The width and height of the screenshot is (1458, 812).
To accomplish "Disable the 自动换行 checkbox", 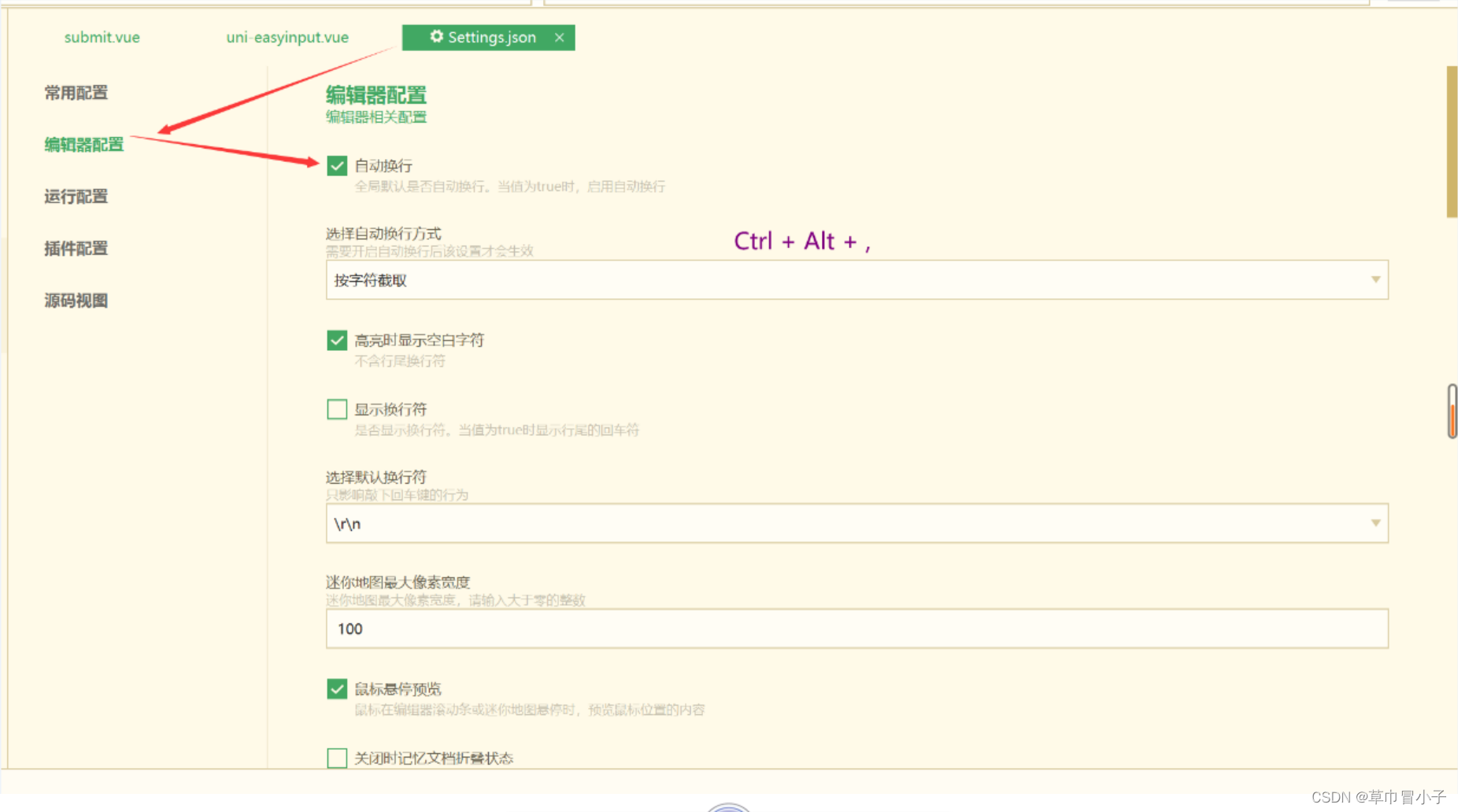I will click(337, 165).
